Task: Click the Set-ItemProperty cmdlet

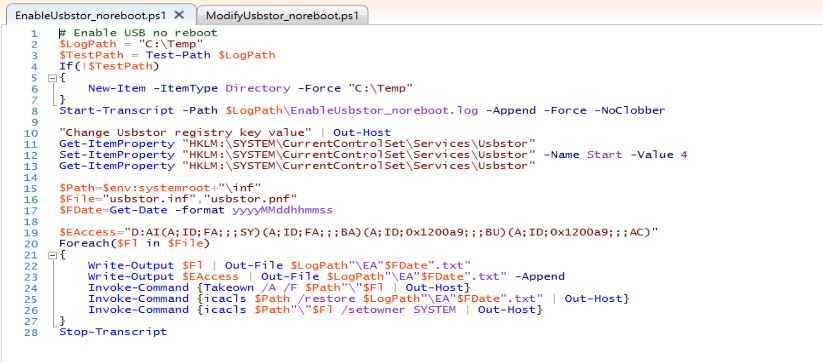Action: click(x=116, y=155)
